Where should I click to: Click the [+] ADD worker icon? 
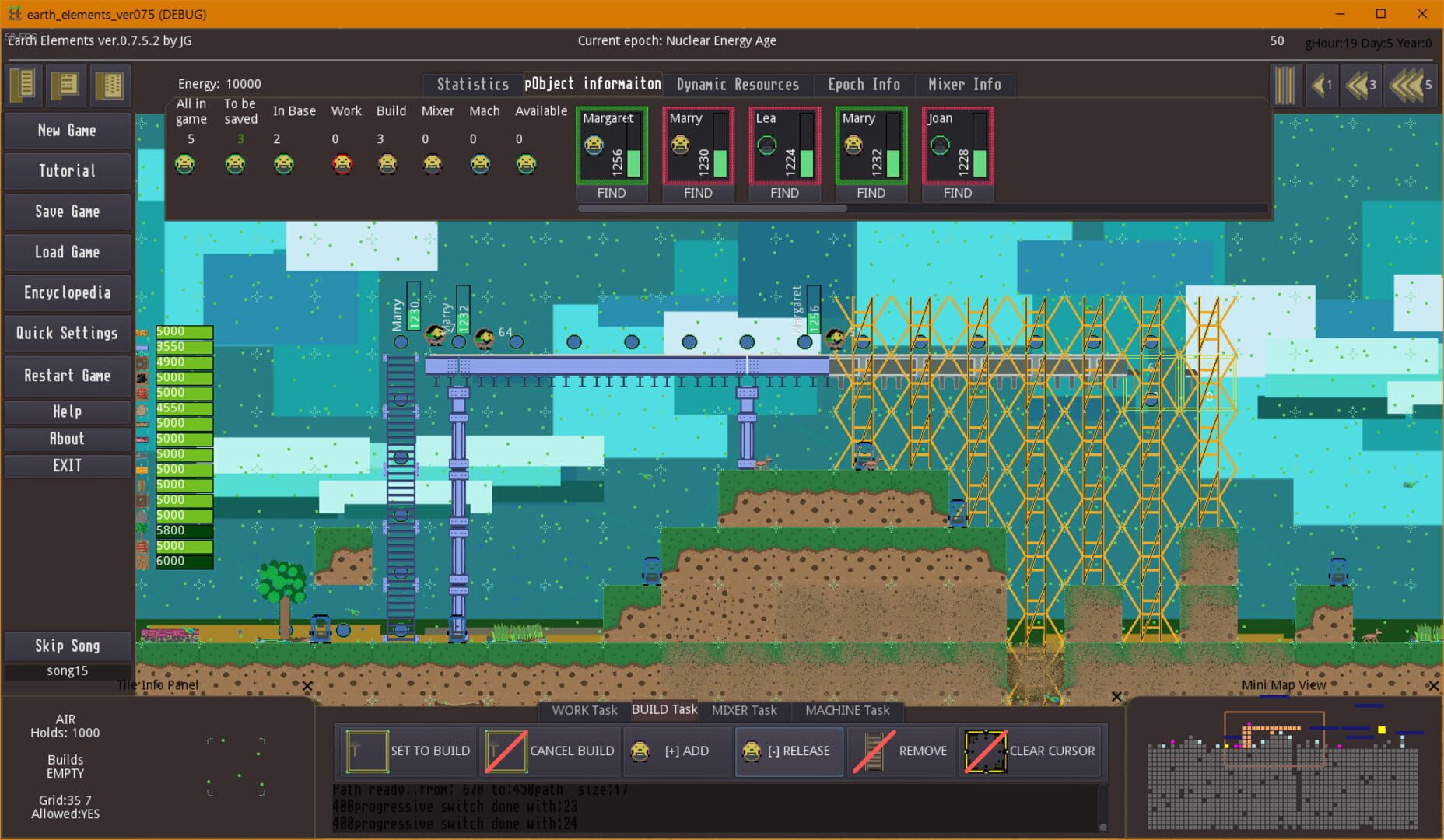[640, 751]
